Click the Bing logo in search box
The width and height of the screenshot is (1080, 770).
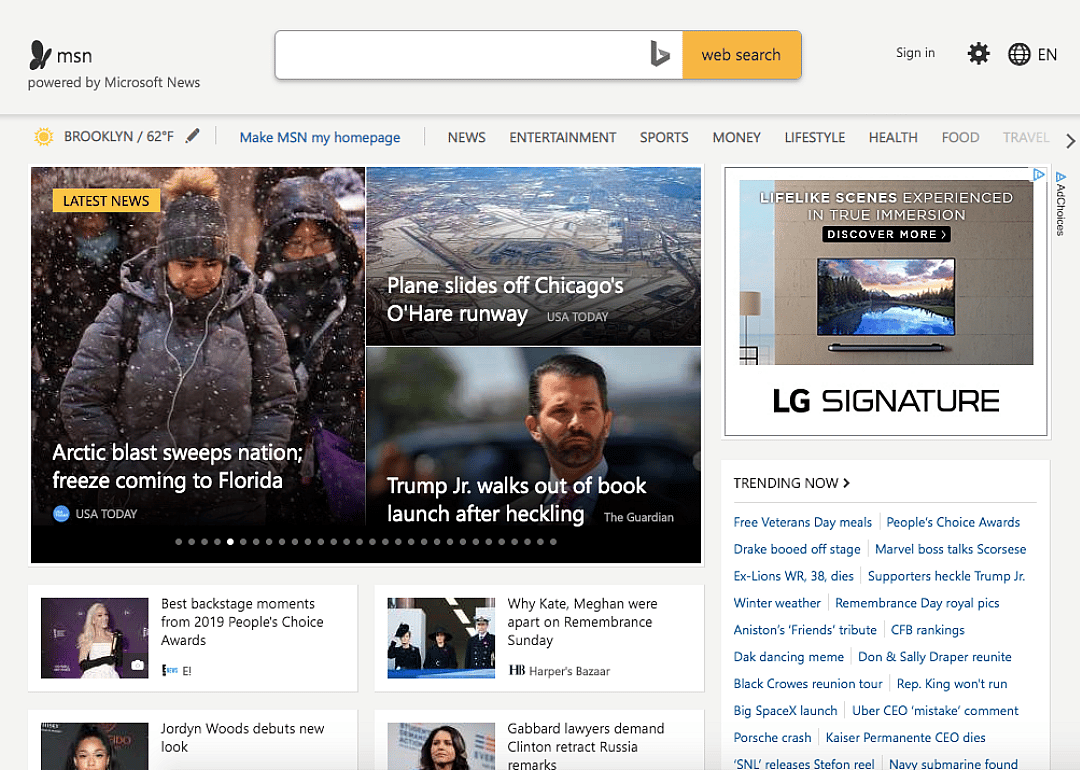(659, 54)
